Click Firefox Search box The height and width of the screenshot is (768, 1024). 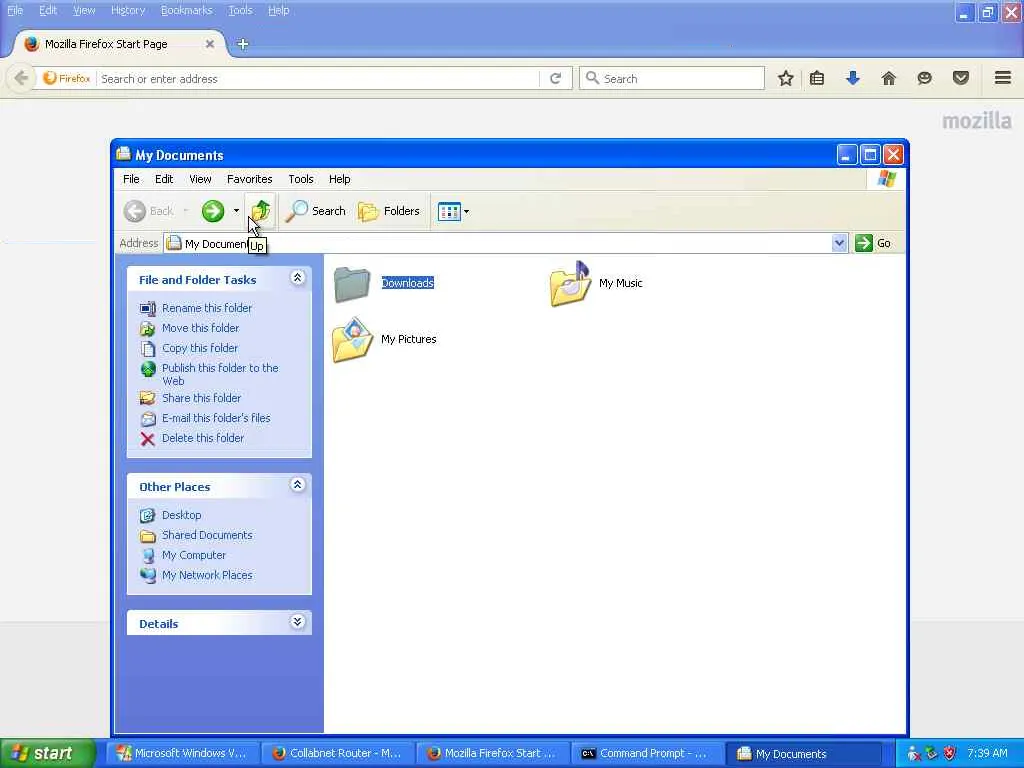(672, 78)
